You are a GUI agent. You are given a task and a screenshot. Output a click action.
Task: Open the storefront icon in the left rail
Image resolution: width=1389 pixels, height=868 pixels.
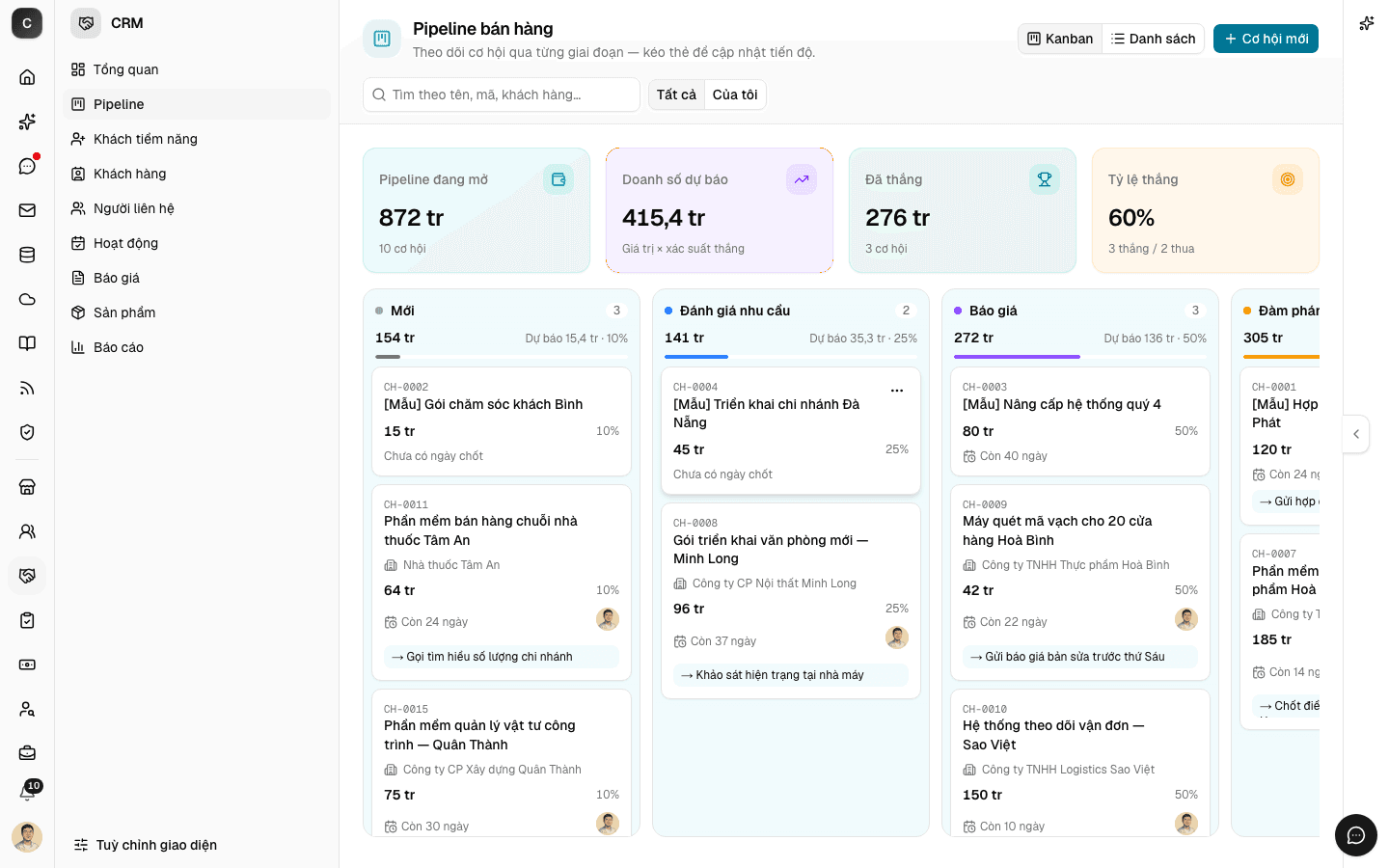[x=27, y=487]
